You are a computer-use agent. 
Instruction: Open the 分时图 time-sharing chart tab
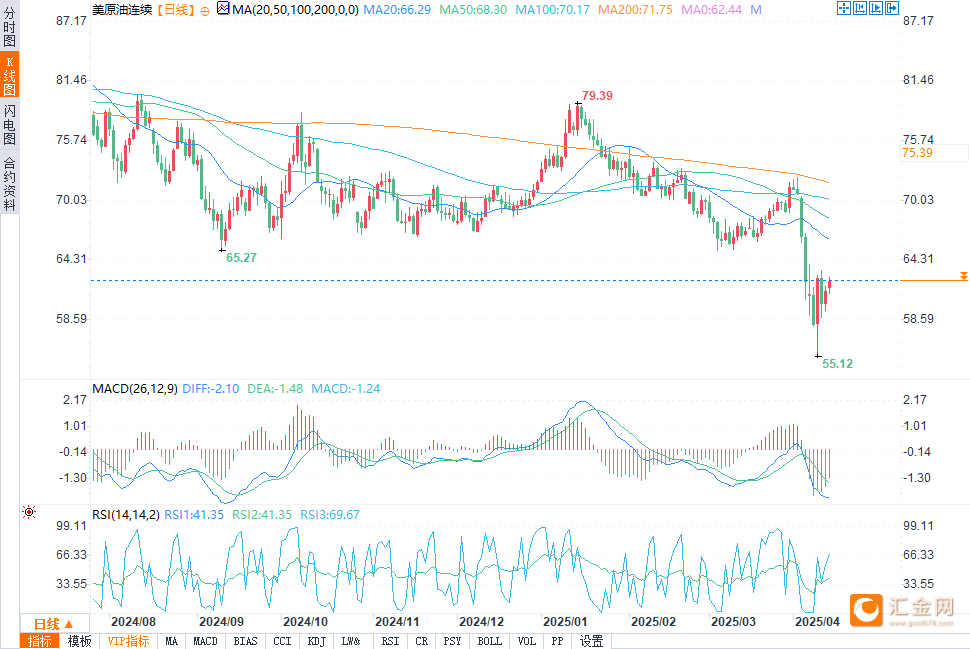tap(9, 27)
